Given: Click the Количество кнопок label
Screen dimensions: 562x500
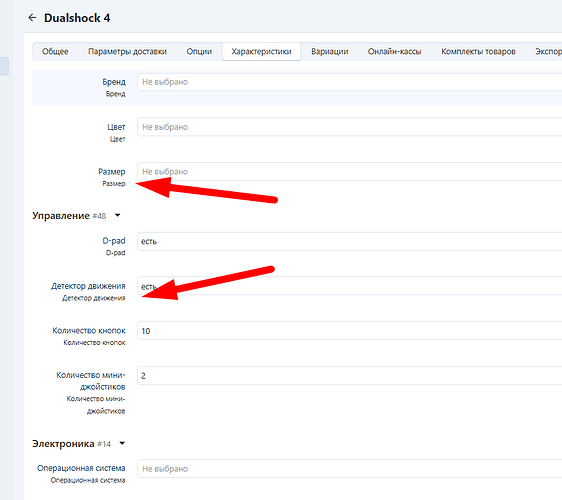Looking at the screenshot, I should click(89, 330).
